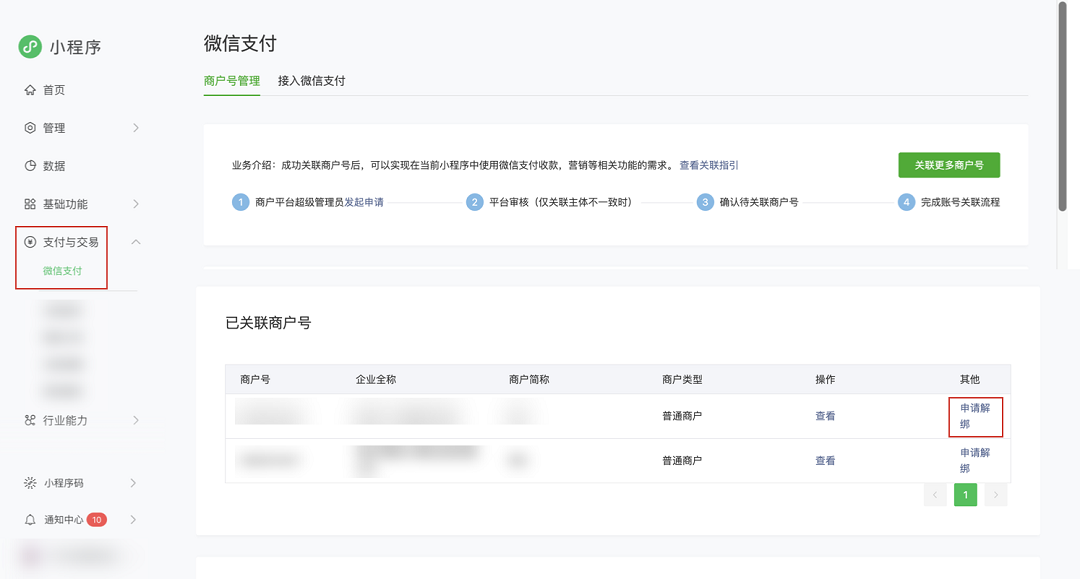This screenshot has width=1080, height=579.
Task: Select page 1 in pagination
Action: tap(965, 495)
